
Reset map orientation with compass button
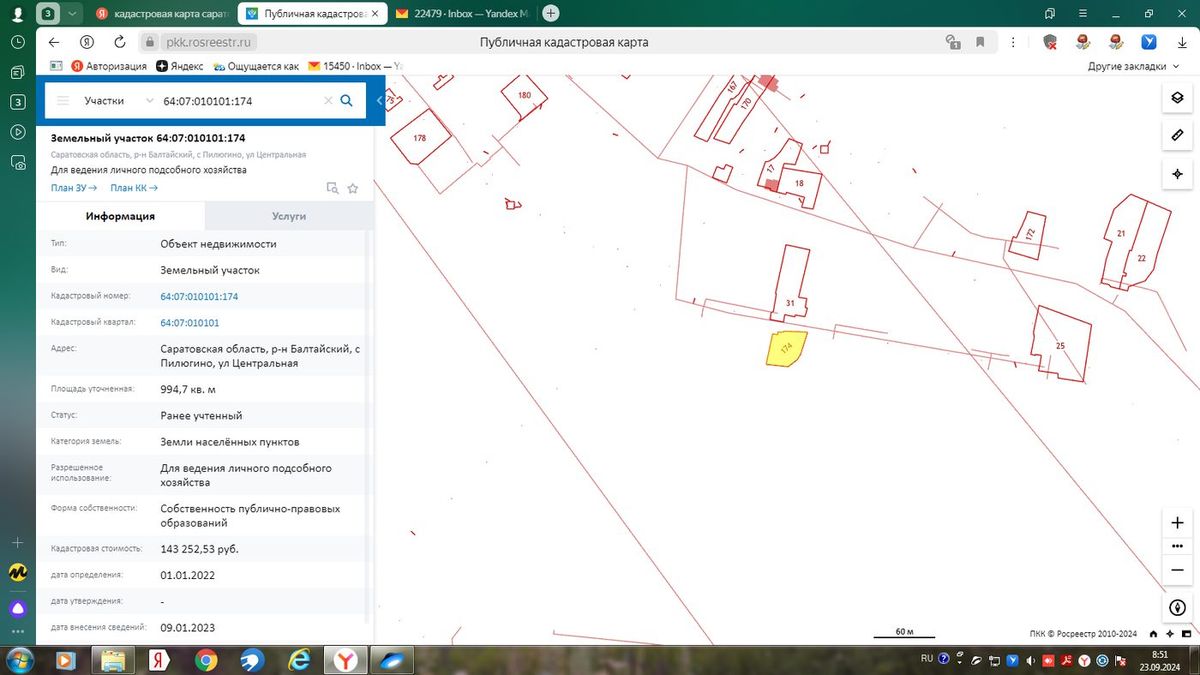1177,608
